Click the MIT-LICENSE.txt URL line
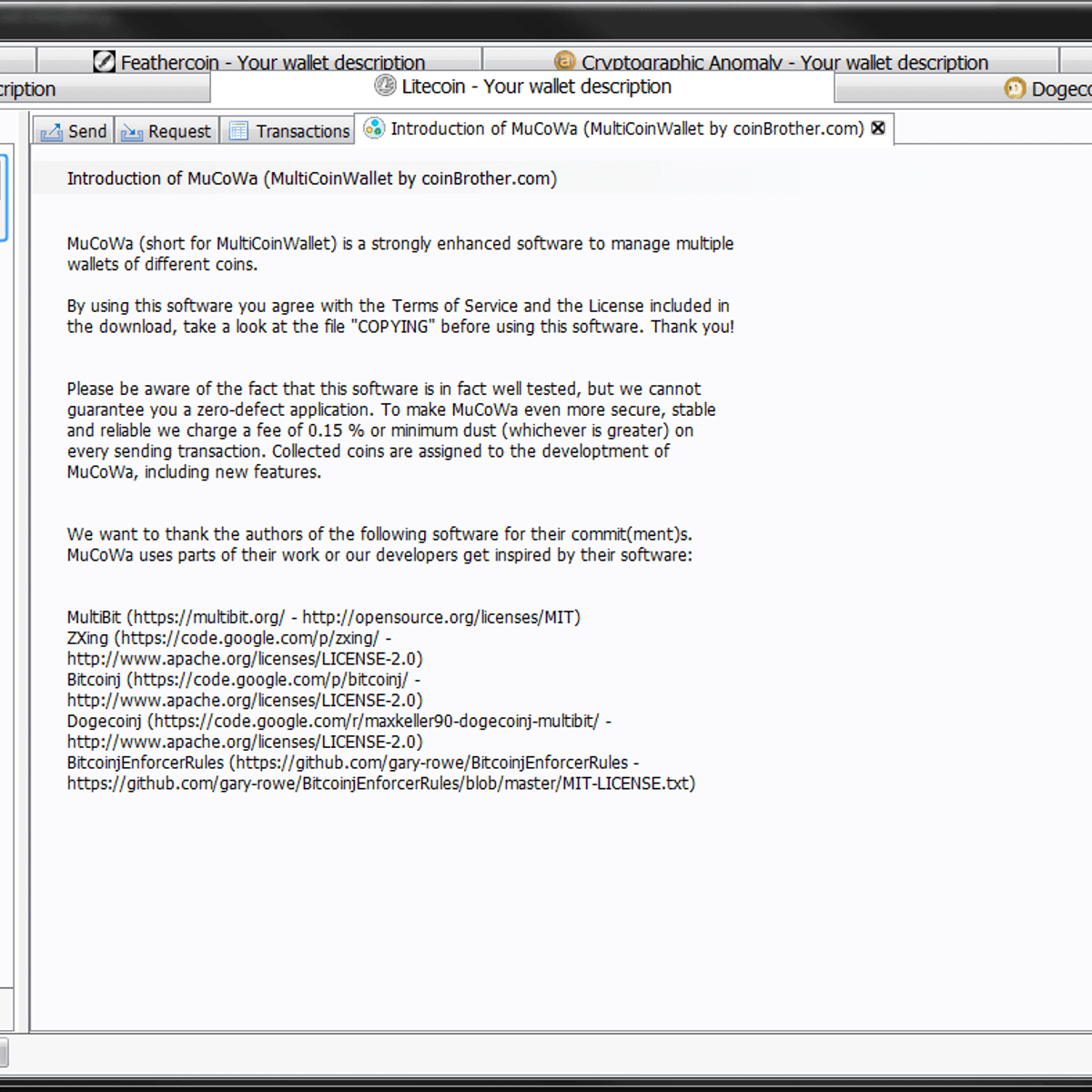Viewport: 1092px width, 1092px height. click(x=381, y=784)
